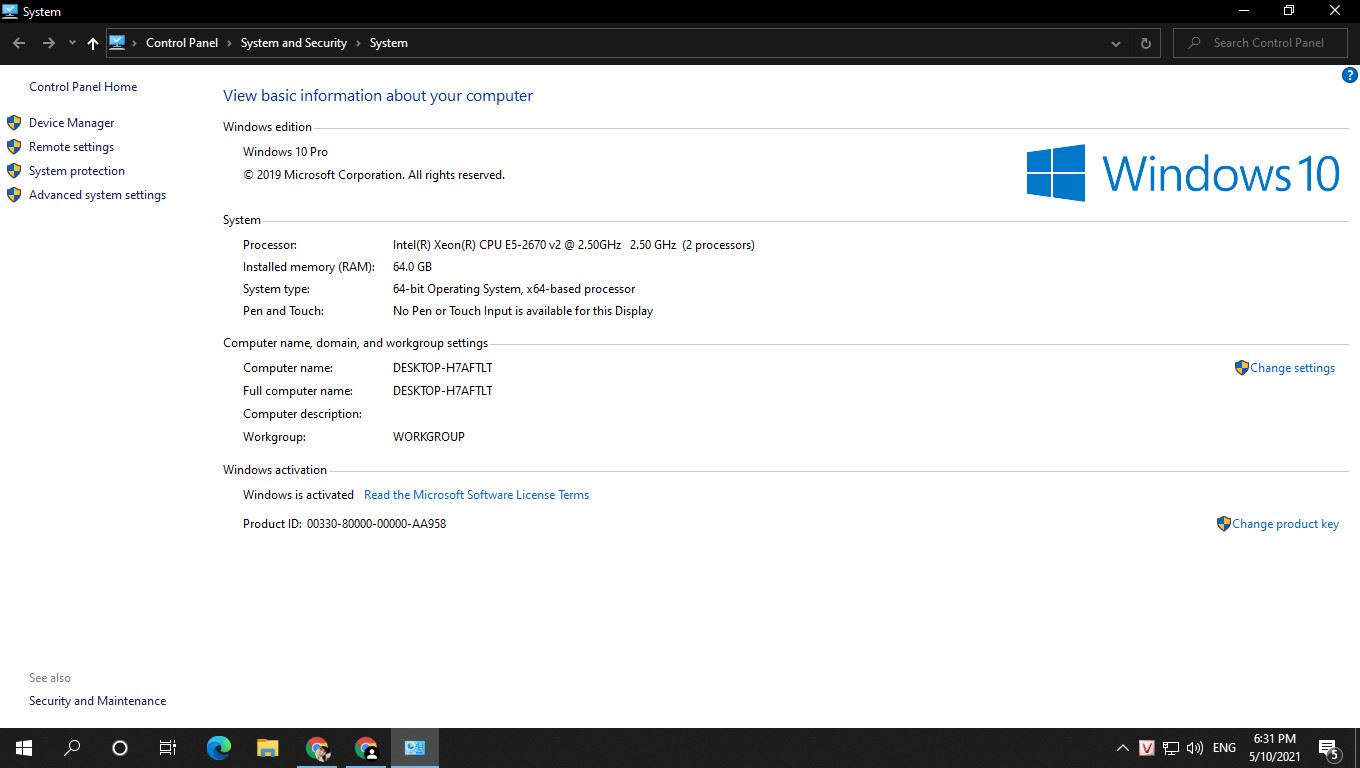This screenshot has height=768, width=1360.
Task: Open the notification center icon
Action: (1329, 748)
